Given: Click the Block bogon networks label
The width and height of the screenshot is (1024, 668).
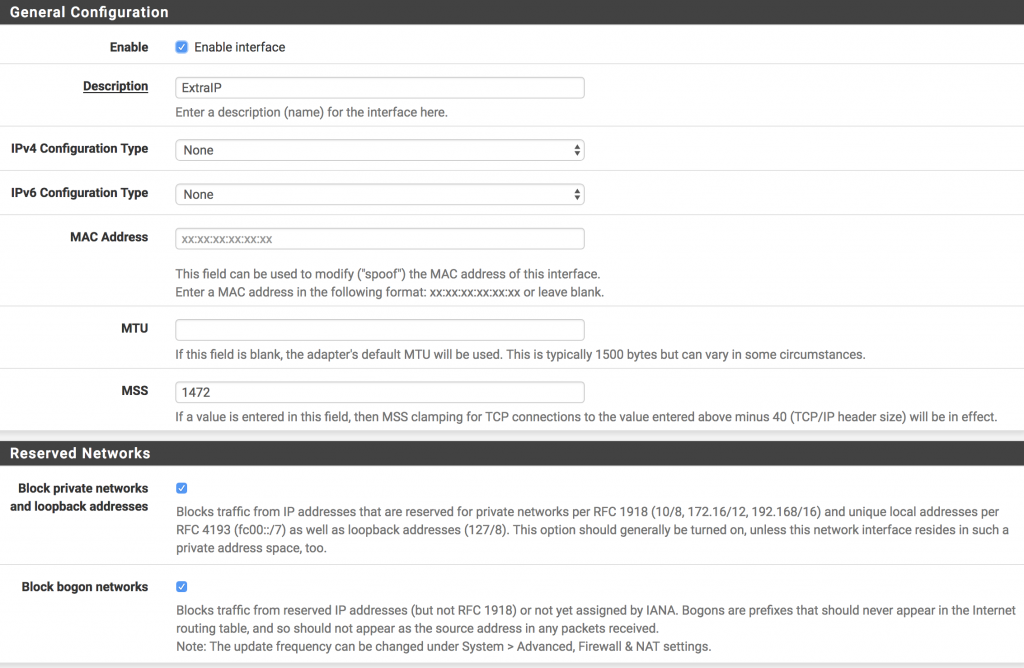Looking at the screenshot, I should click(85, 586).
